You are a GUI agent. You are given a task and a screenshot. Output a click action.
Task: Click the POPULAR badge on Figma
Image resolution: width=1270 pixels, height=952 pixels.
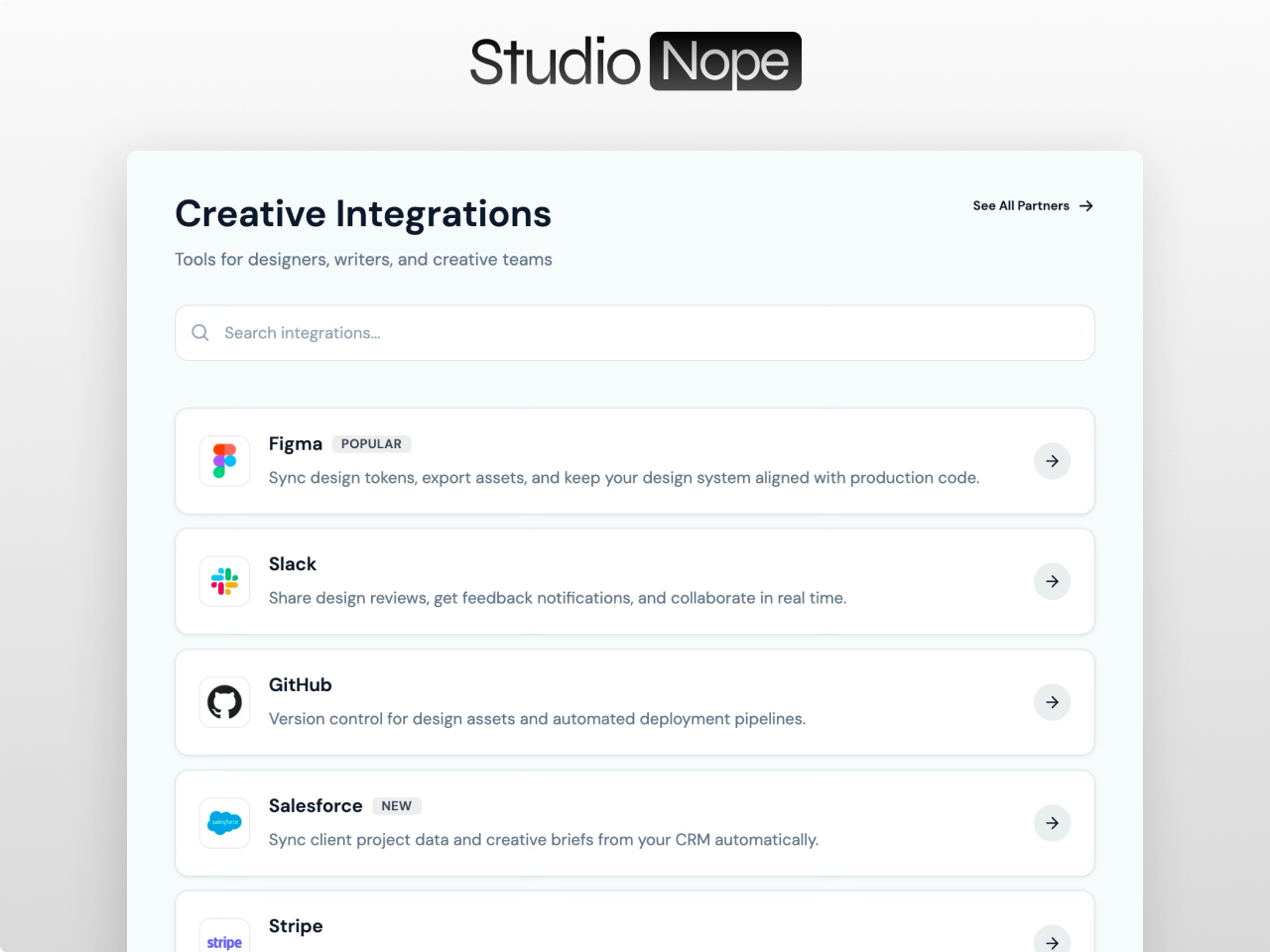(371, 443)
